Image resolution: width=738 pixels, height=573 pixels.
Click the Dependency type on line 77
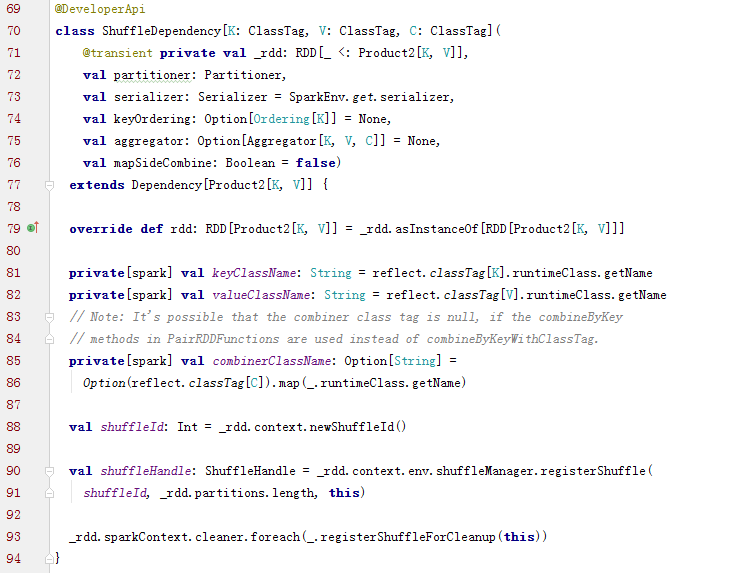[167, 185]
